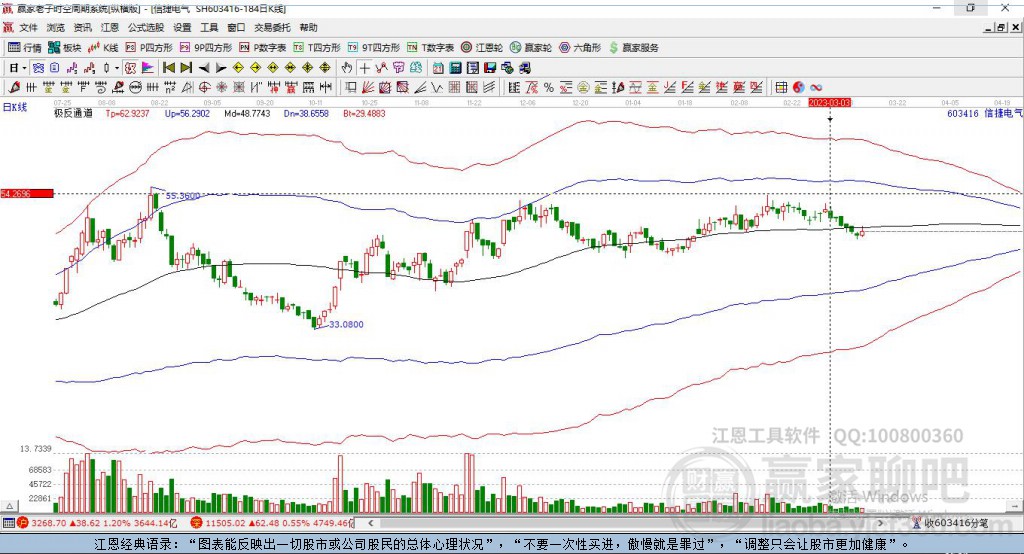Viewport: 1024px width, 554px height.
Task: Click the 3268.70 Shanghai index status
Action: point(97,523)
